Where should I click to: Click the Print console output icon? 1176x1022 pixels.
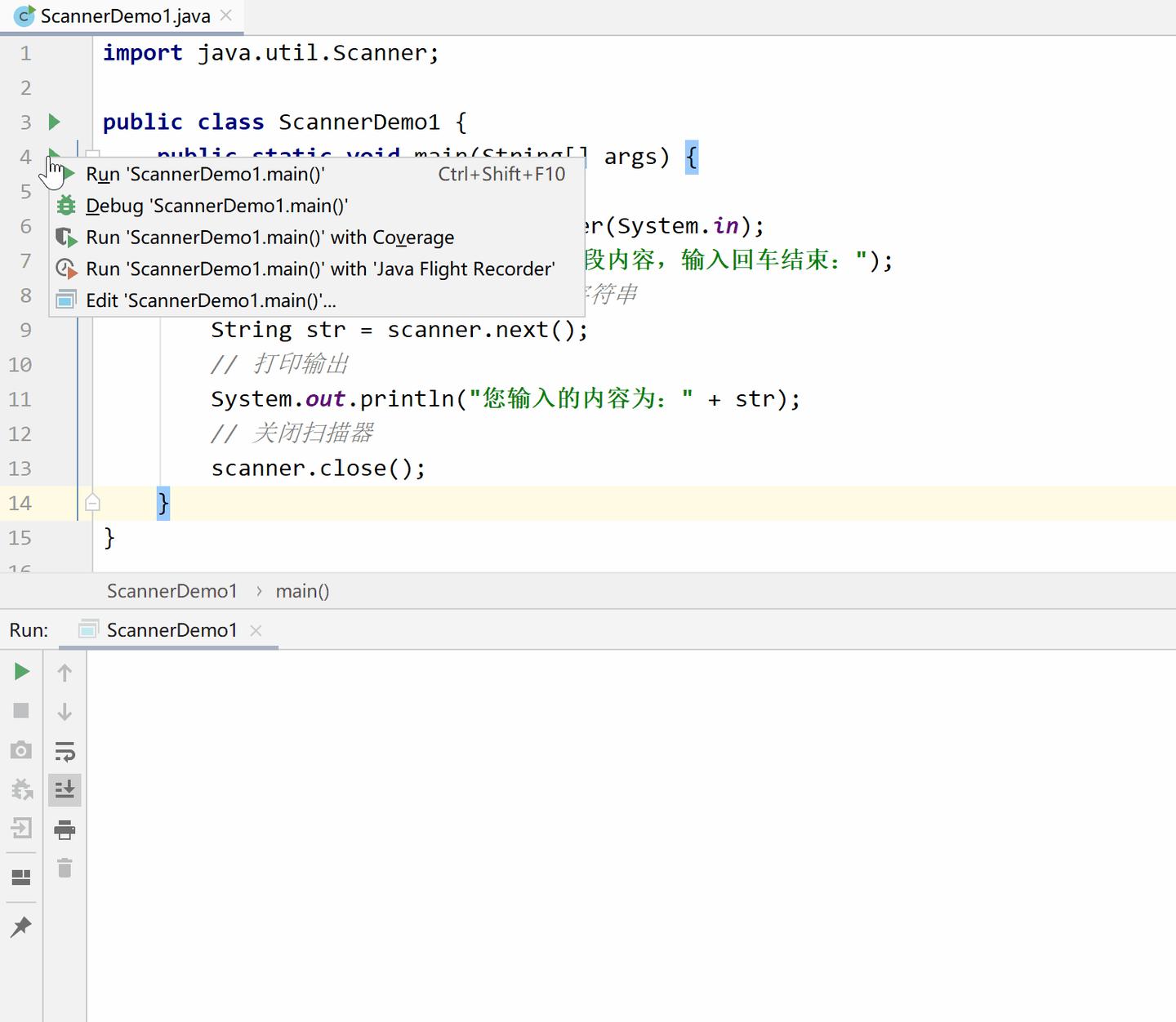click(x=65, y=830)
